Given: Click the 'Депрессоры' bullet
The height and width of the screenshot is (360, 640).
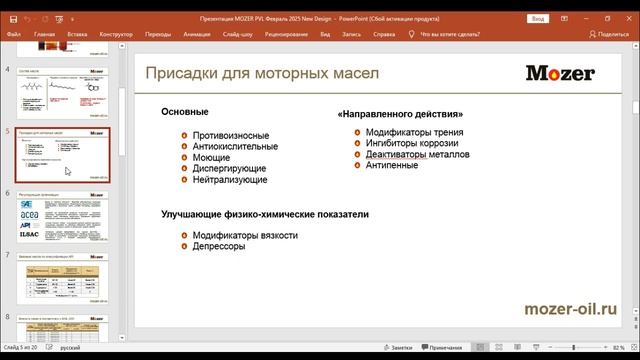Looking at the screenshot, I should (x=219, y=247).
